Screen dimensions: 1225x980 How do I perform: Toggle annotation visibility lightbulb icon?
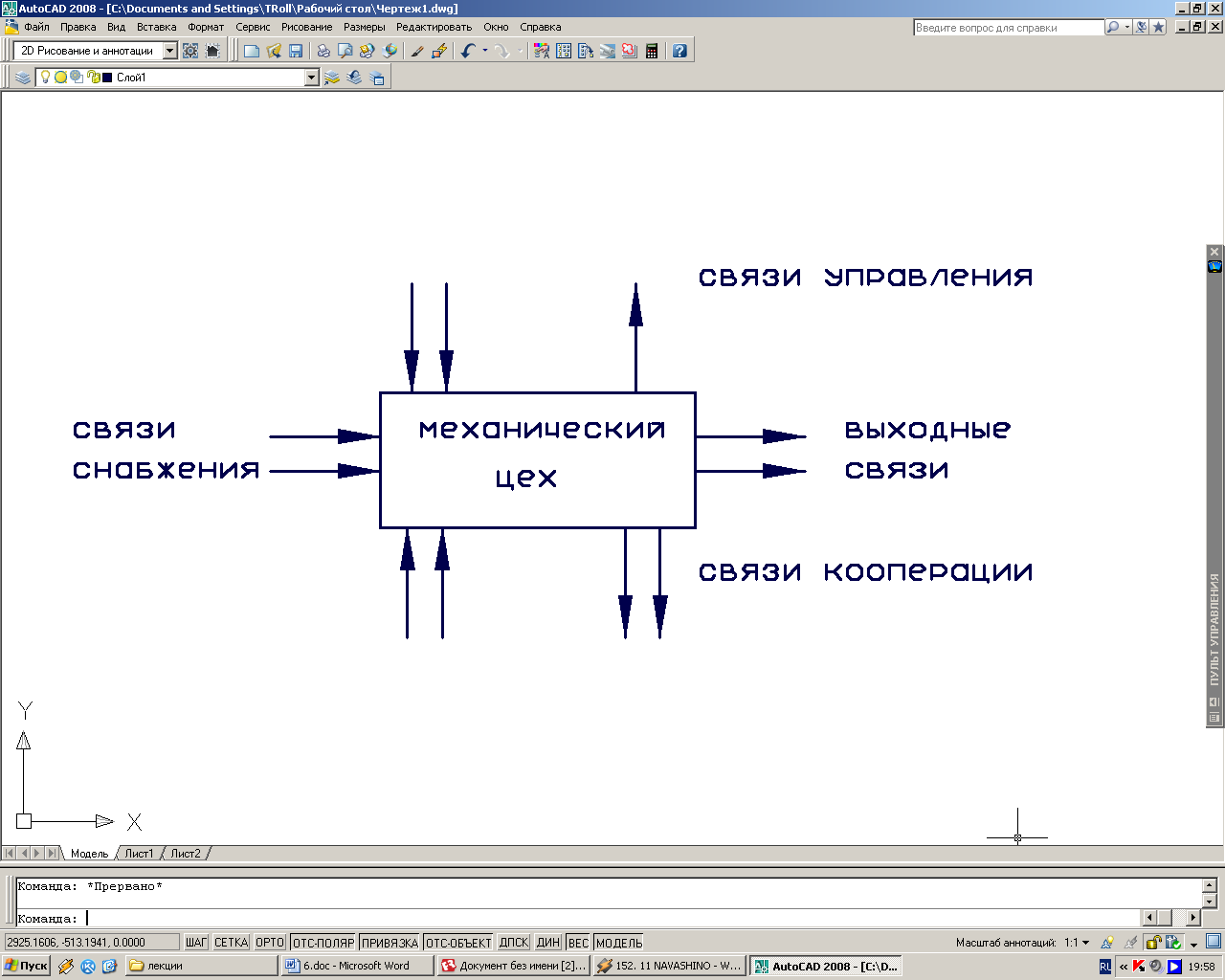point(1107,943)
